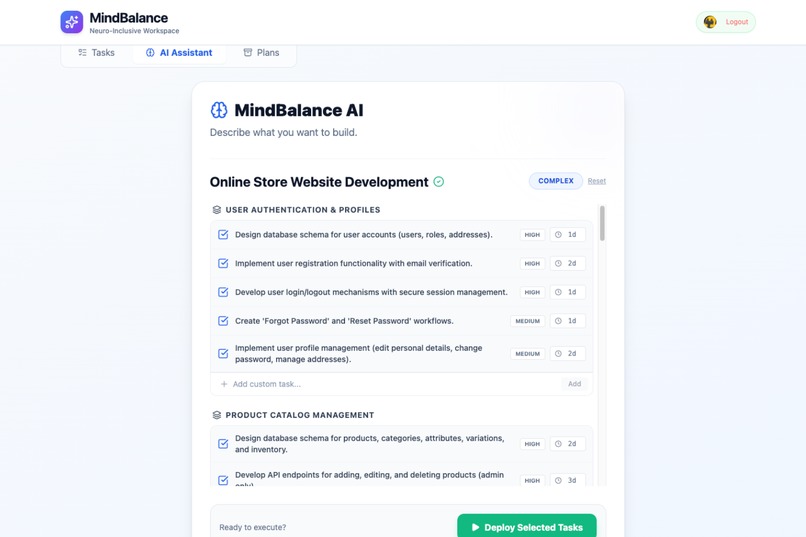This screenshot has width=806, height=537.
Task: Click MEDIUM priority tag on Forgot Password row
Action: (x=527, y=321)
